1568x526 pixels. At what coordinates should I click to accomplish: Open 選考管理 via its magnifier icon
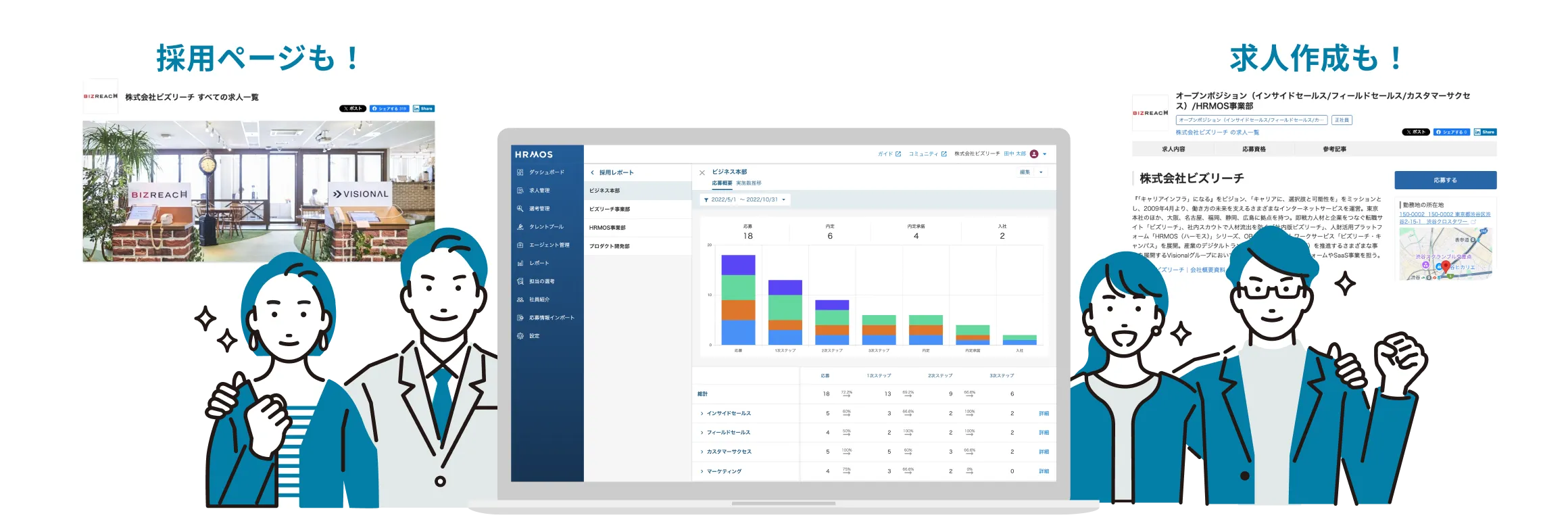point(520,209)
